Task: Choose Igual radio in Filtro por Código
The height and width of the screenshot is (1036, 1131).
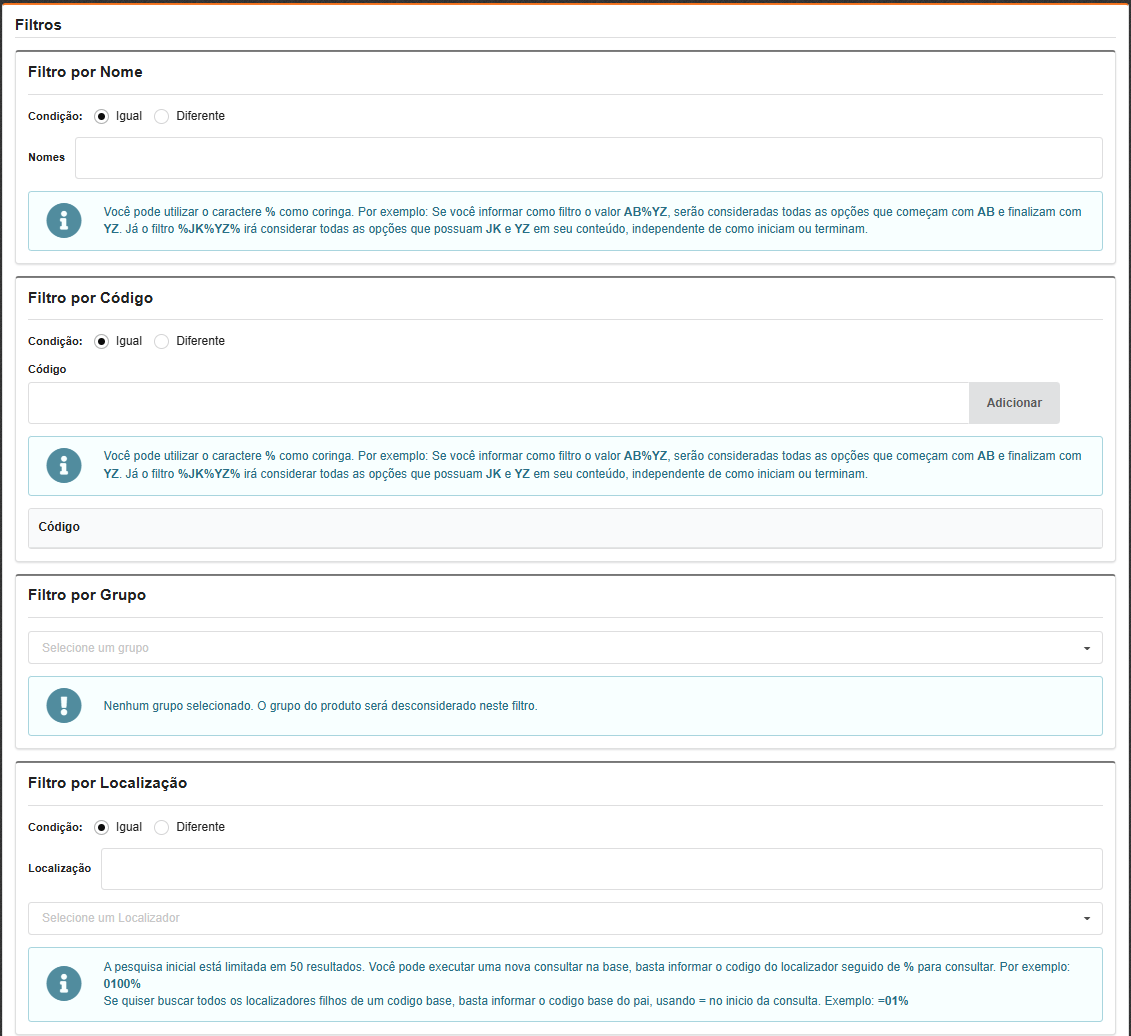Action: 101,341
